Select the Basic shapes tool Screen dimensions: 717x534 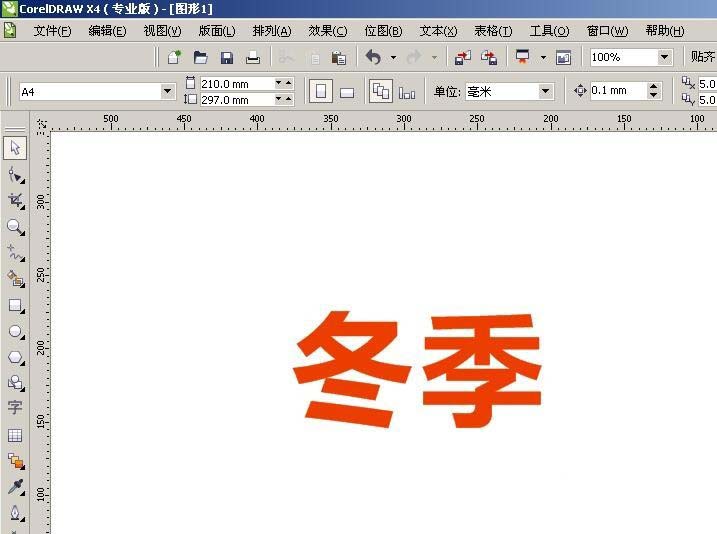[15, 383]
